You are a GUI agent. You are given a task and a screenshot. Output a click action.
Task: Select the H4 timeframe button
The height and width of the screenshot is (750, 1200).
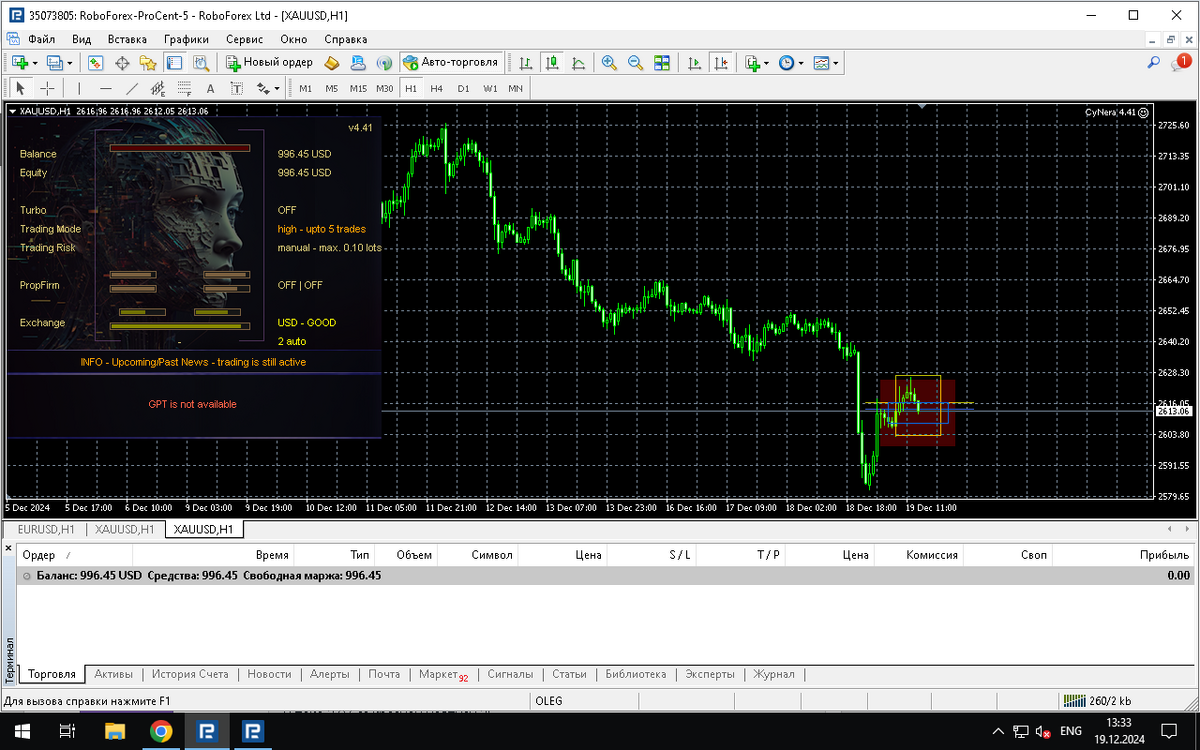point(437,88)
